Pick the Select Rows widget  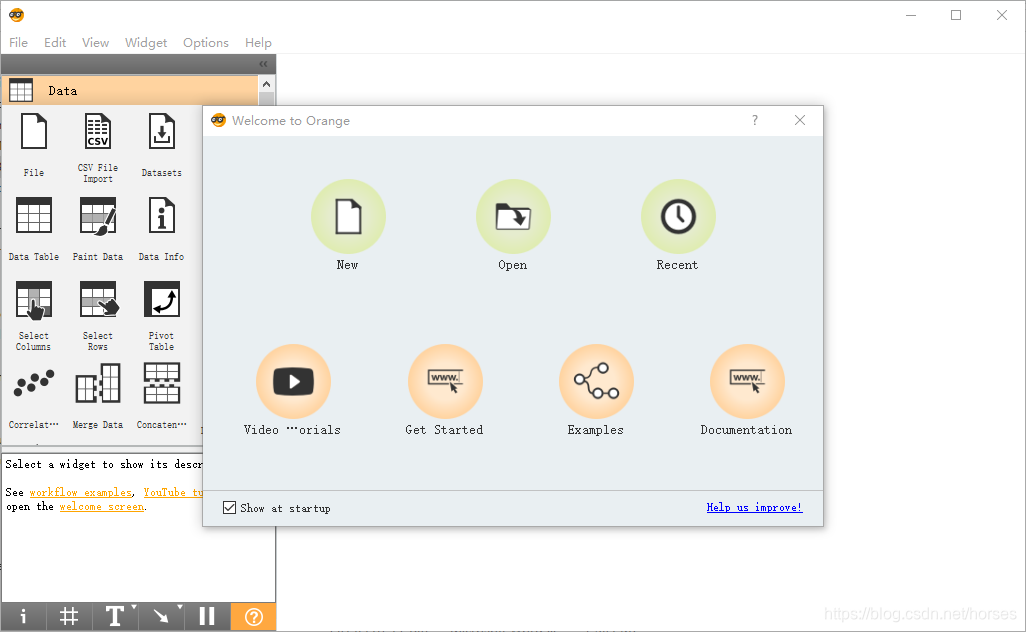97,315
